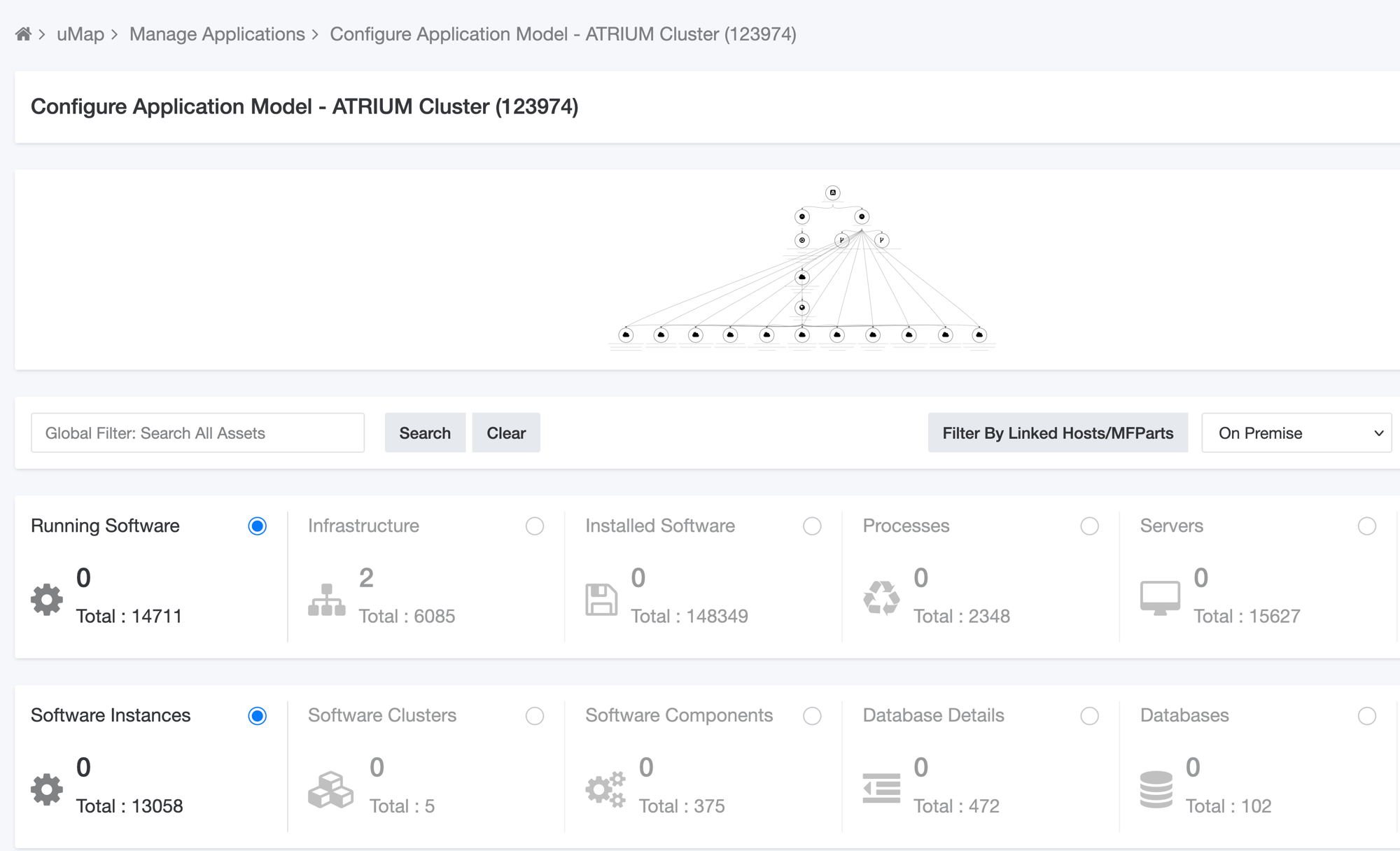Select the Database Details radio button
Screen dimensions: 1400x851
pyautogui.click(x=1089, y=715)
